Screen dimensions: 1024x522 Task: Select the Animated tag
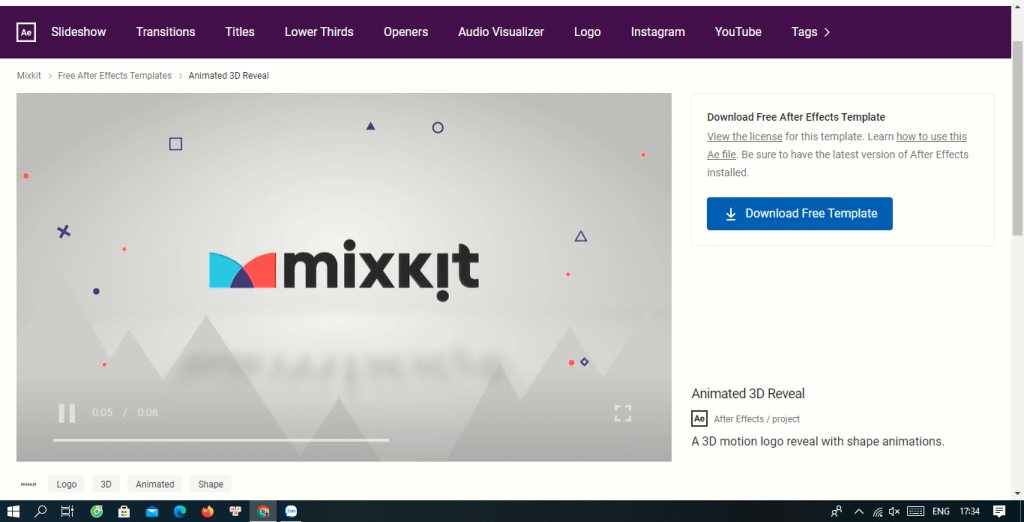[x=155, y=484]
